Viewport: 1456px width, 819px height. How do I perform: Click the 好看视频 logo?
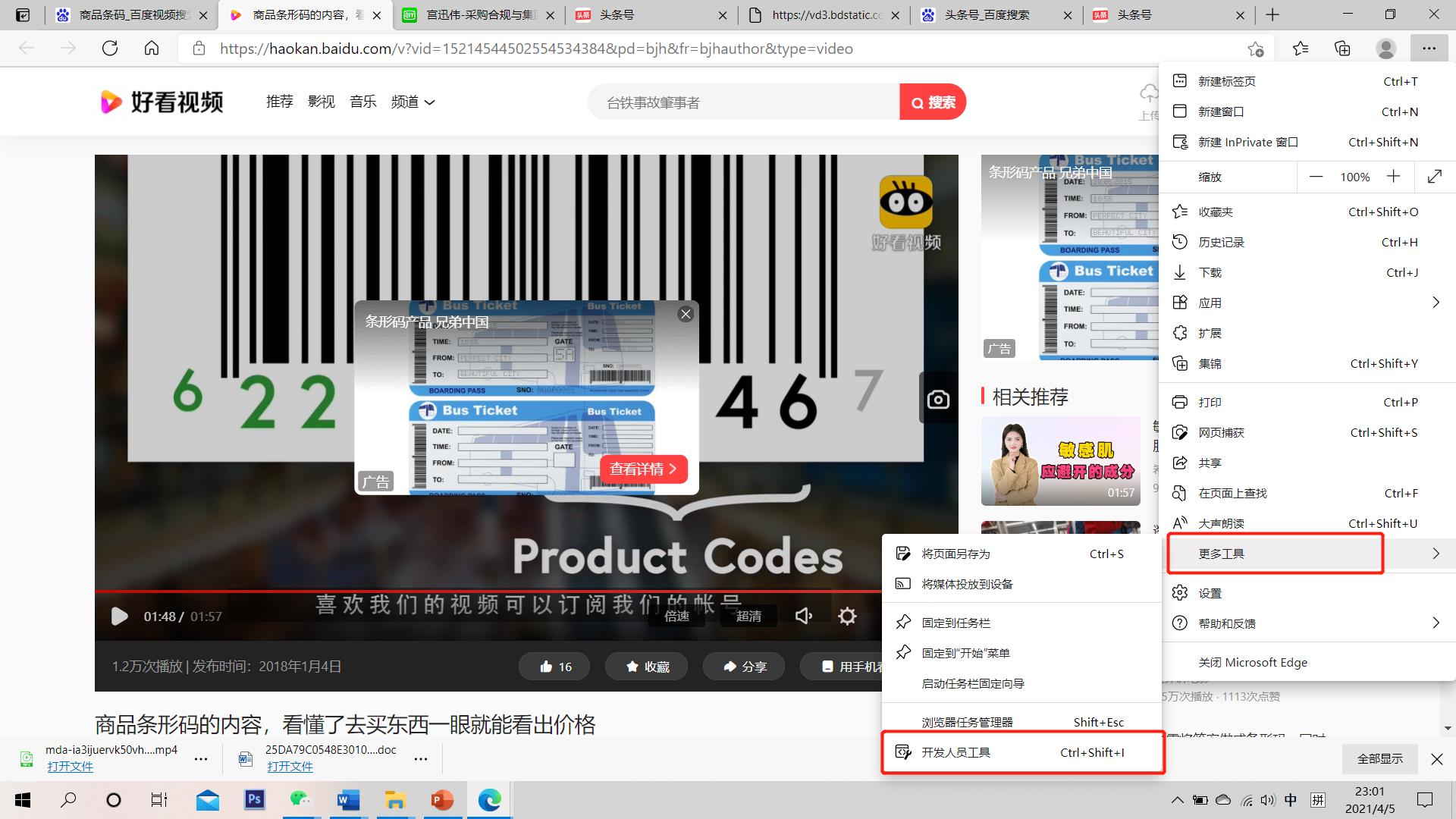pyautogui.click(x=161, y=101)
